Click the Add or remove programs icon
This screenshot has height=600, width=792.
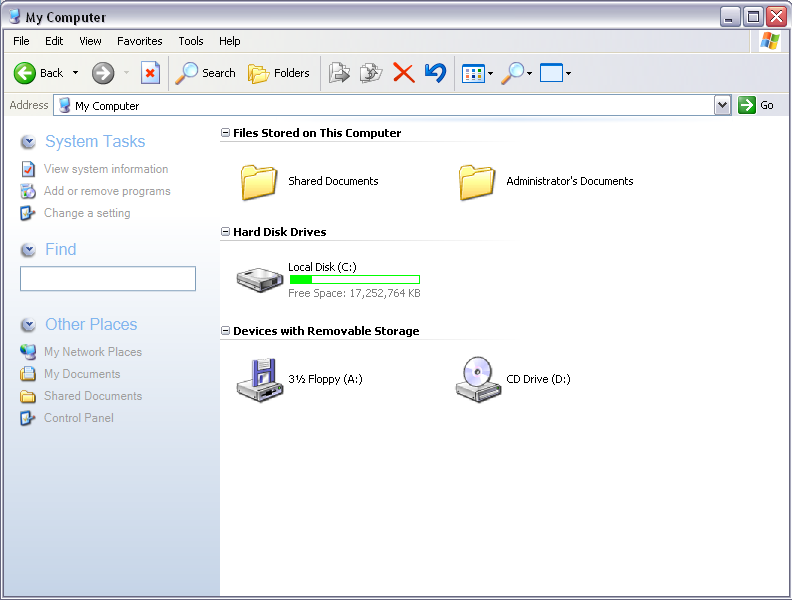tap(28, 191)
